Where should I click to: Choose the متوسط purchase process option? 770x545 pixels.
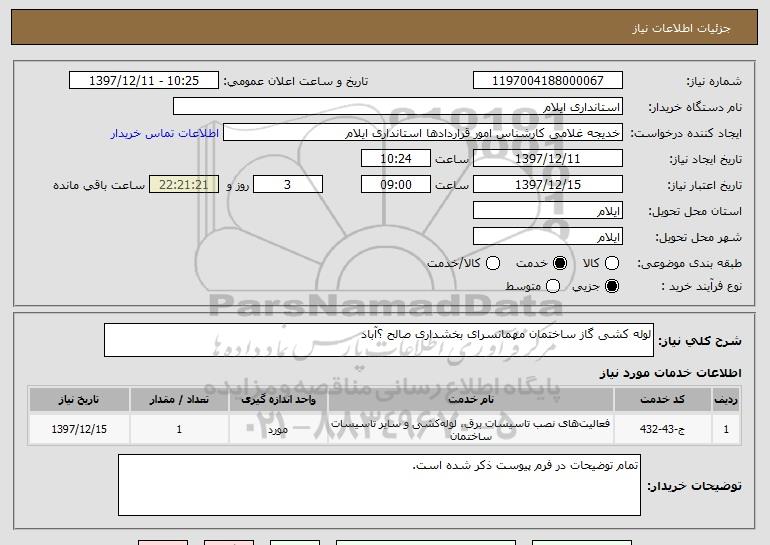point(553,286)
